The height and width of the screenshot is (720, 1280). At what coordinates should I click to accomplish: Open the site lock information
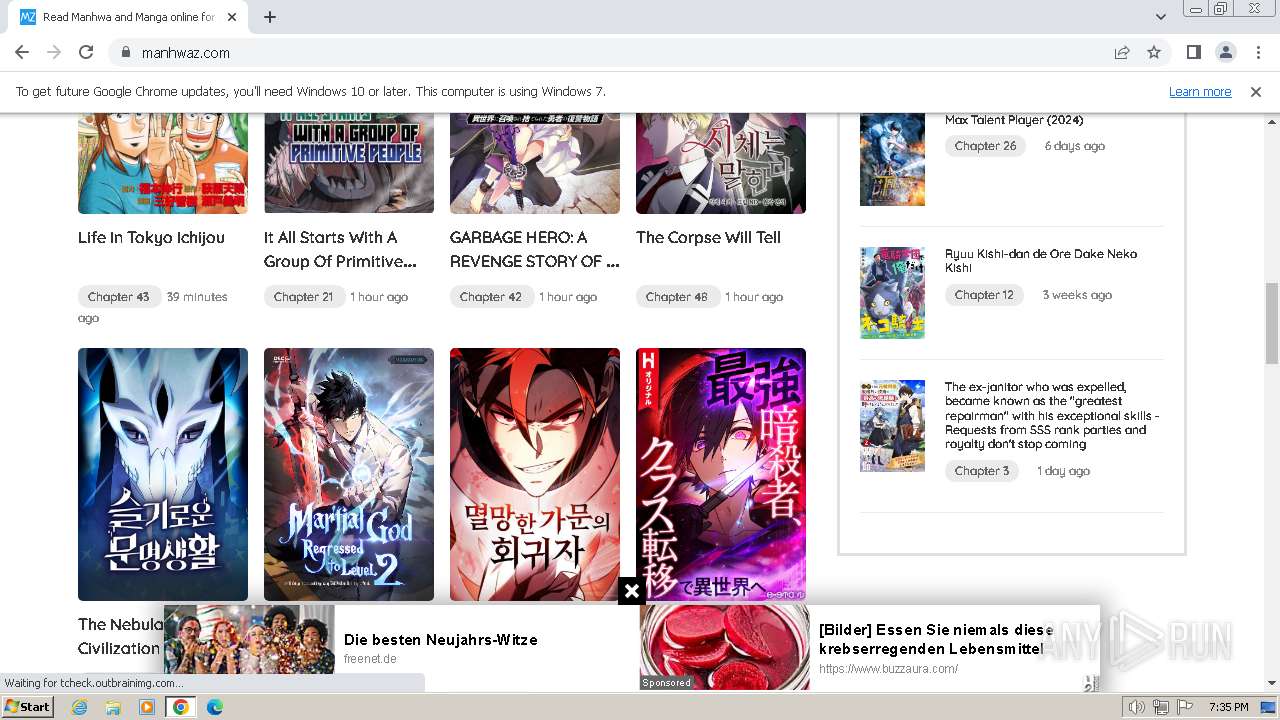click(125, 52)
